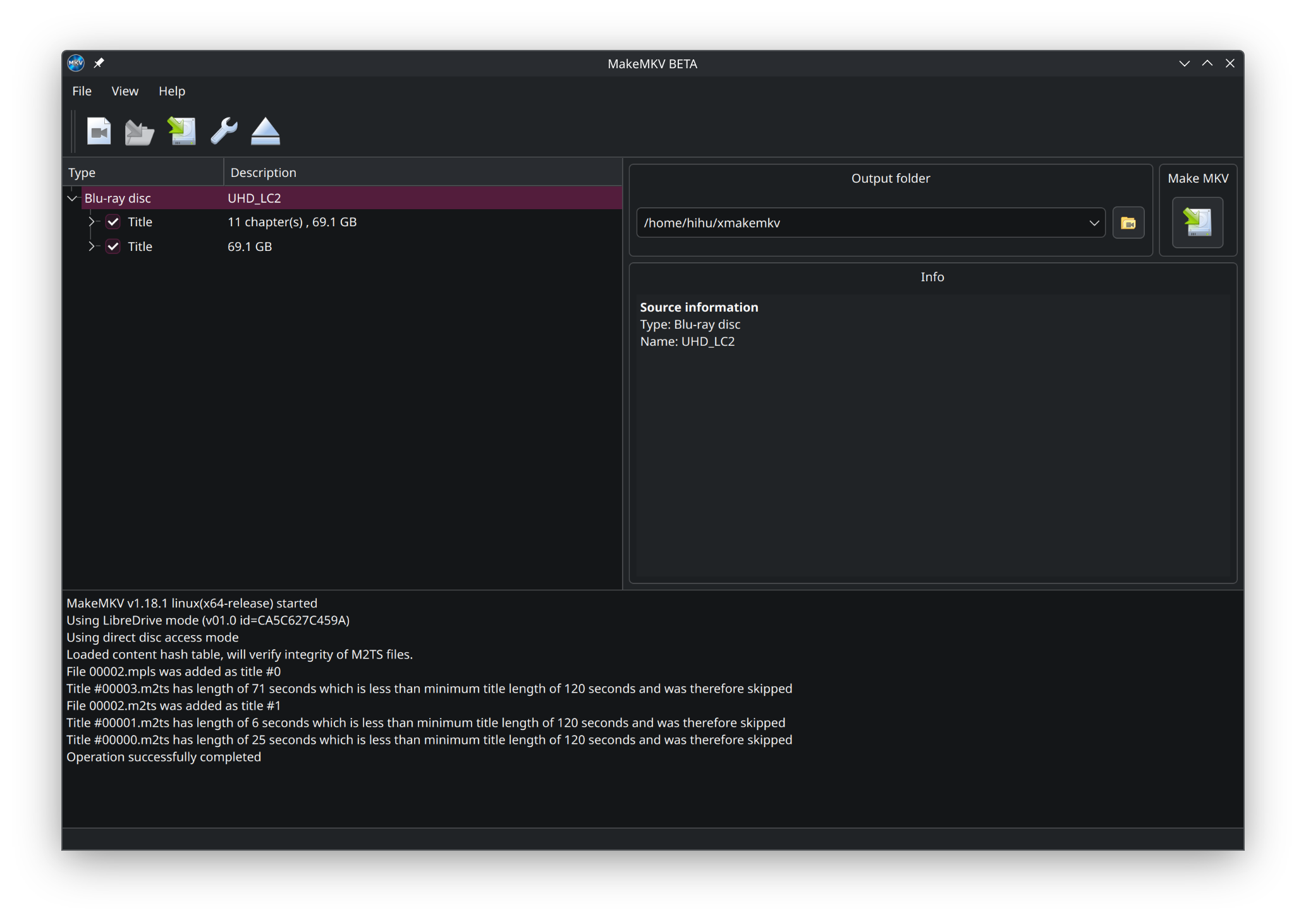
Task: Click the Open disc folder toolbar icon
Action: click(x=140, y=131)
